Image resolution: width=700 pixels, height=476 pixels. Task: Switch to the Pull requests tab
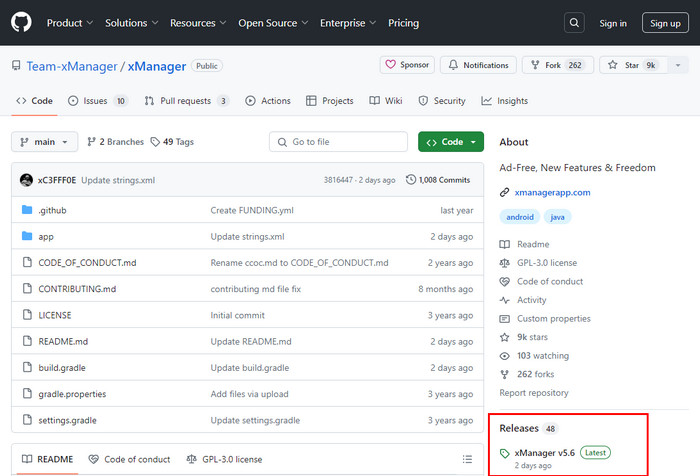tap(187, 101)
